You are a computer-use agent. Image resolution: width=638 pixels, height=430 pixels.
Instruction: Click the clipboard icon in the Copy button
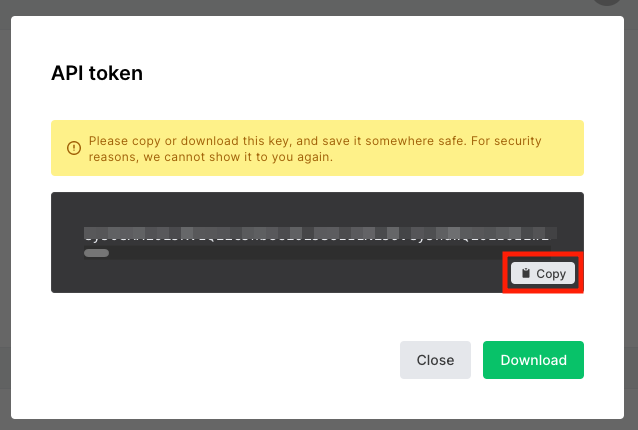526,273
